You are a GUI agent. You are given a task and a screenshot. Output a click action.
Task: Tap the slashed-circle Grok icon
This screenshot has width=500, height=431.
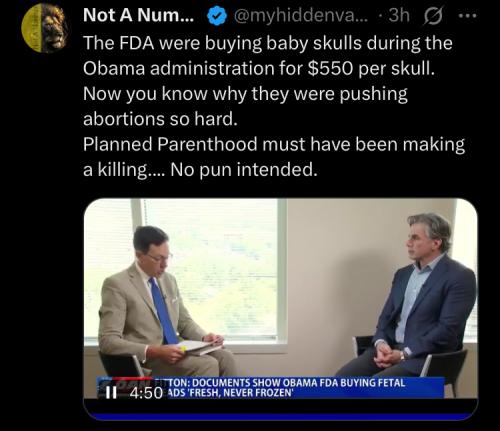pyautogui.click(x=433, y=16)
